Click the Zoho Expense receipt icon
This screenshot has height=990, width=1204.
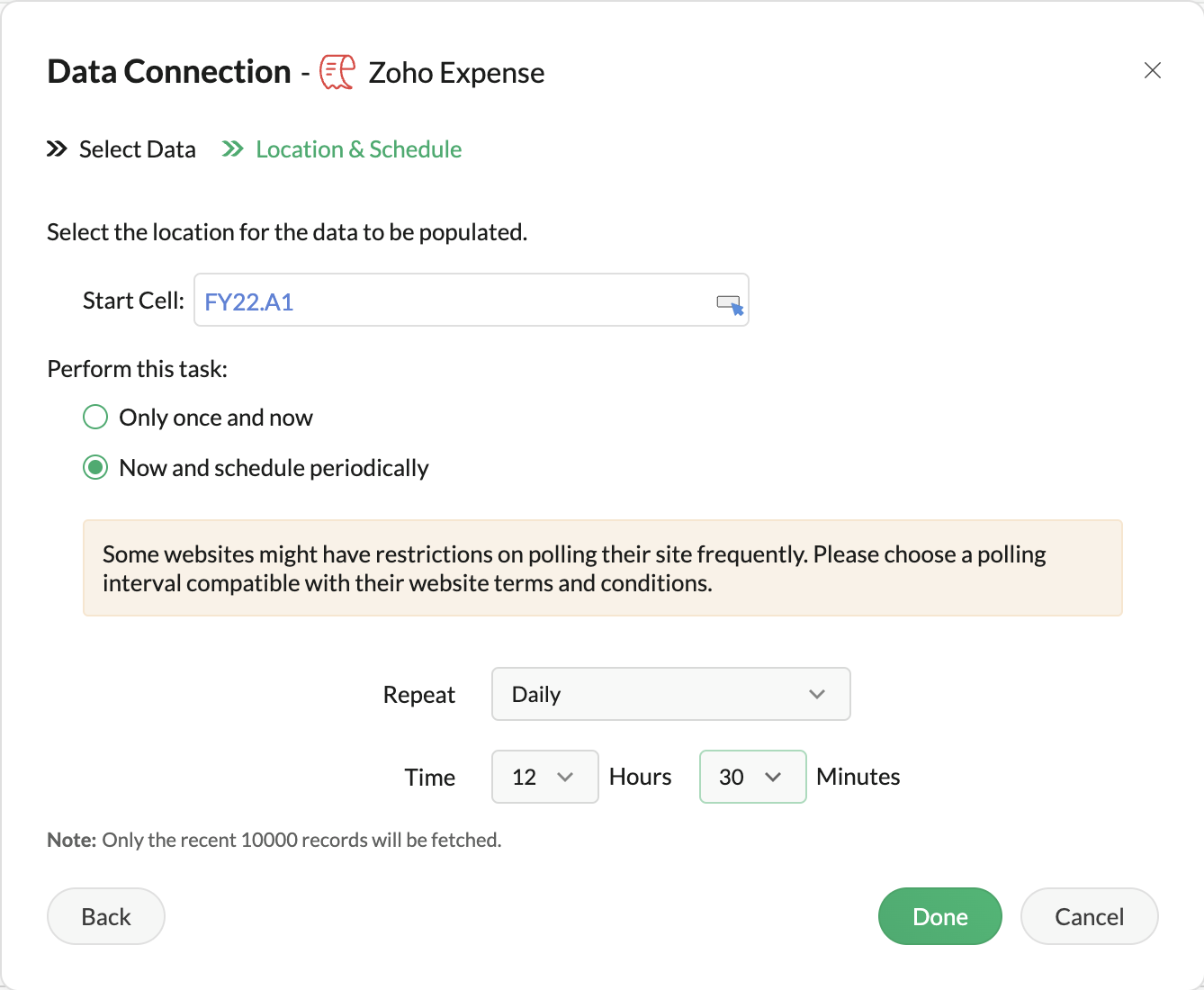(x=337, y=72)
